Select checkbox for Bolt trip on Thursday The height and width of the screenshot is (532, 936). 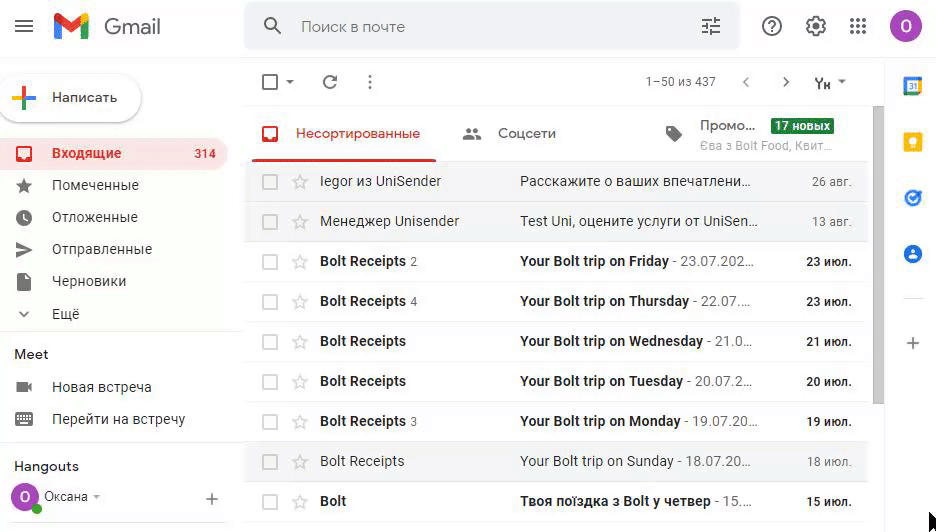tap(270, 302)
